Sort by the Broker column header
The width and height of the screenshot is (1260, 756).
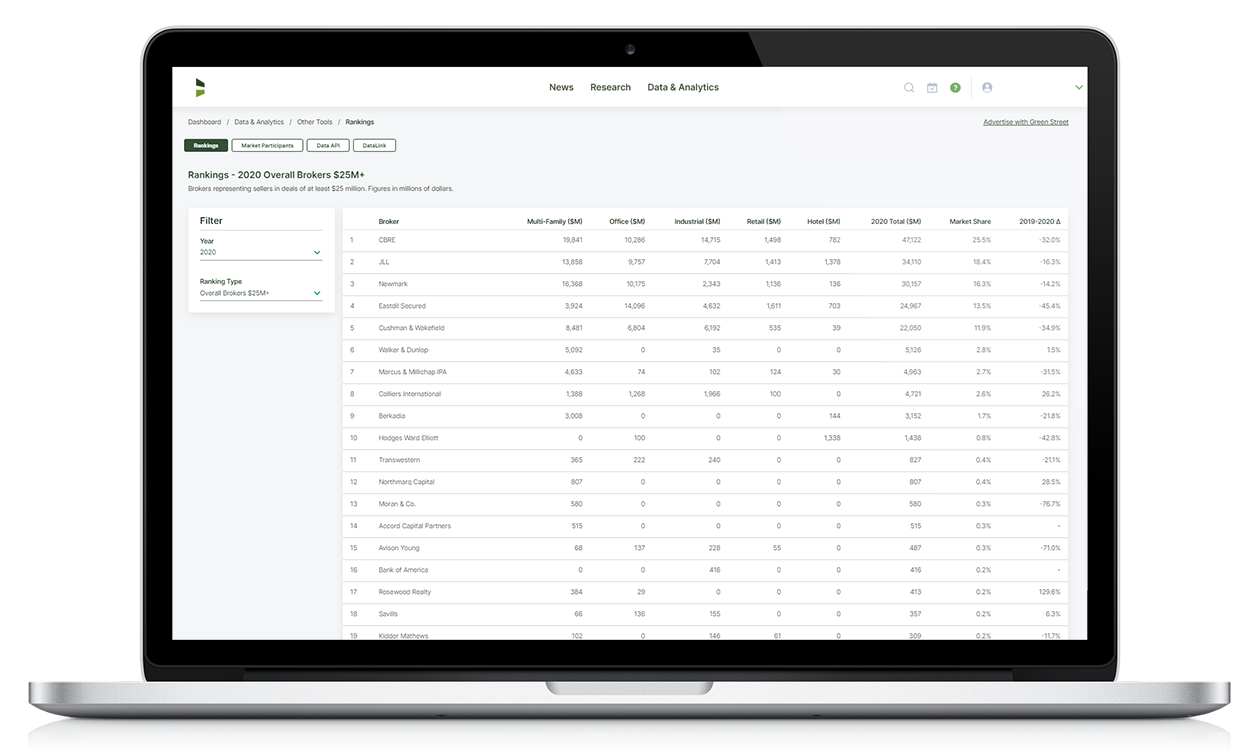388,221
